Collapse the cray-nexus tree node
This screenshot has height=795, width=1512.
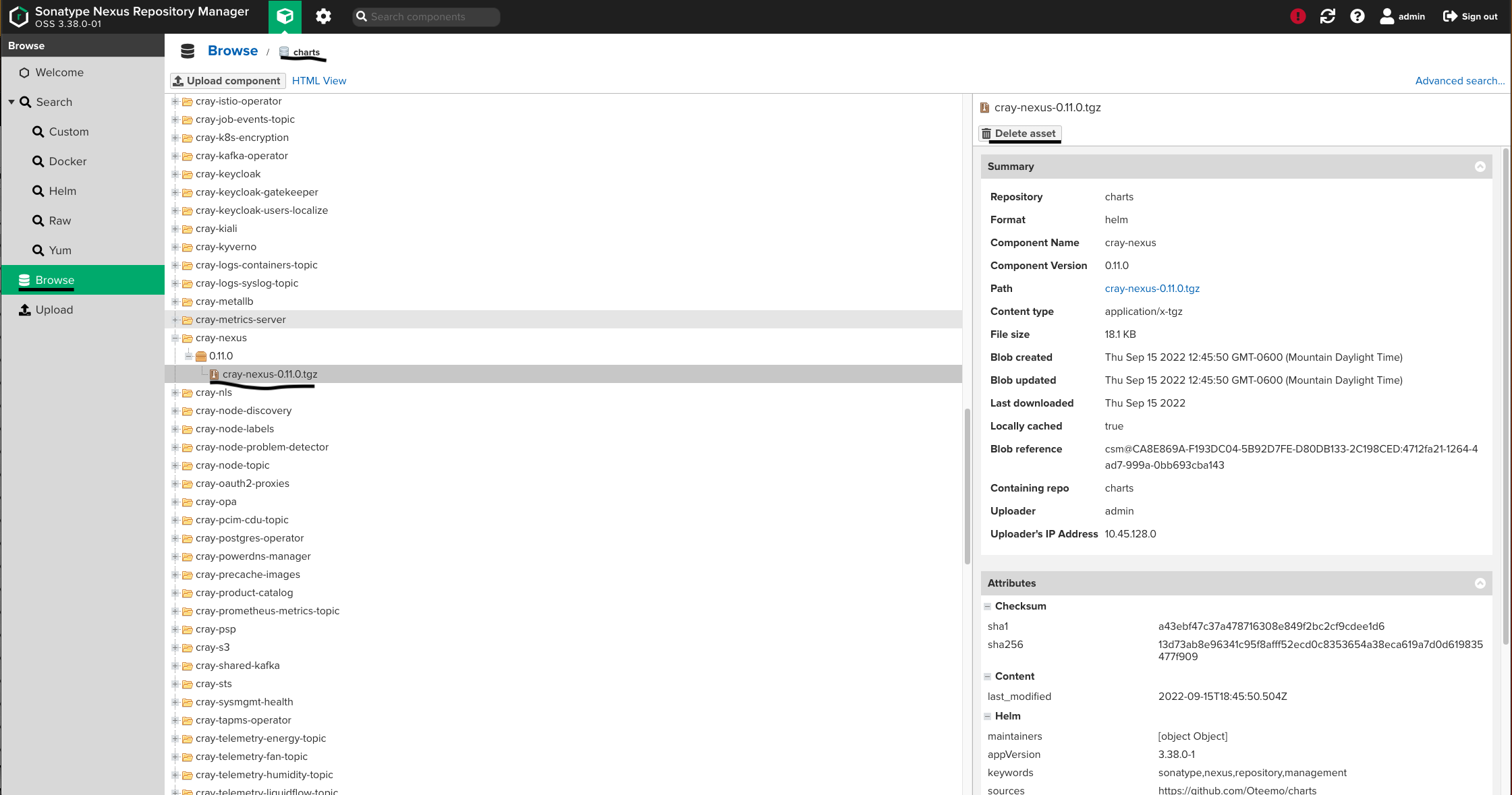tap(175, 338)
